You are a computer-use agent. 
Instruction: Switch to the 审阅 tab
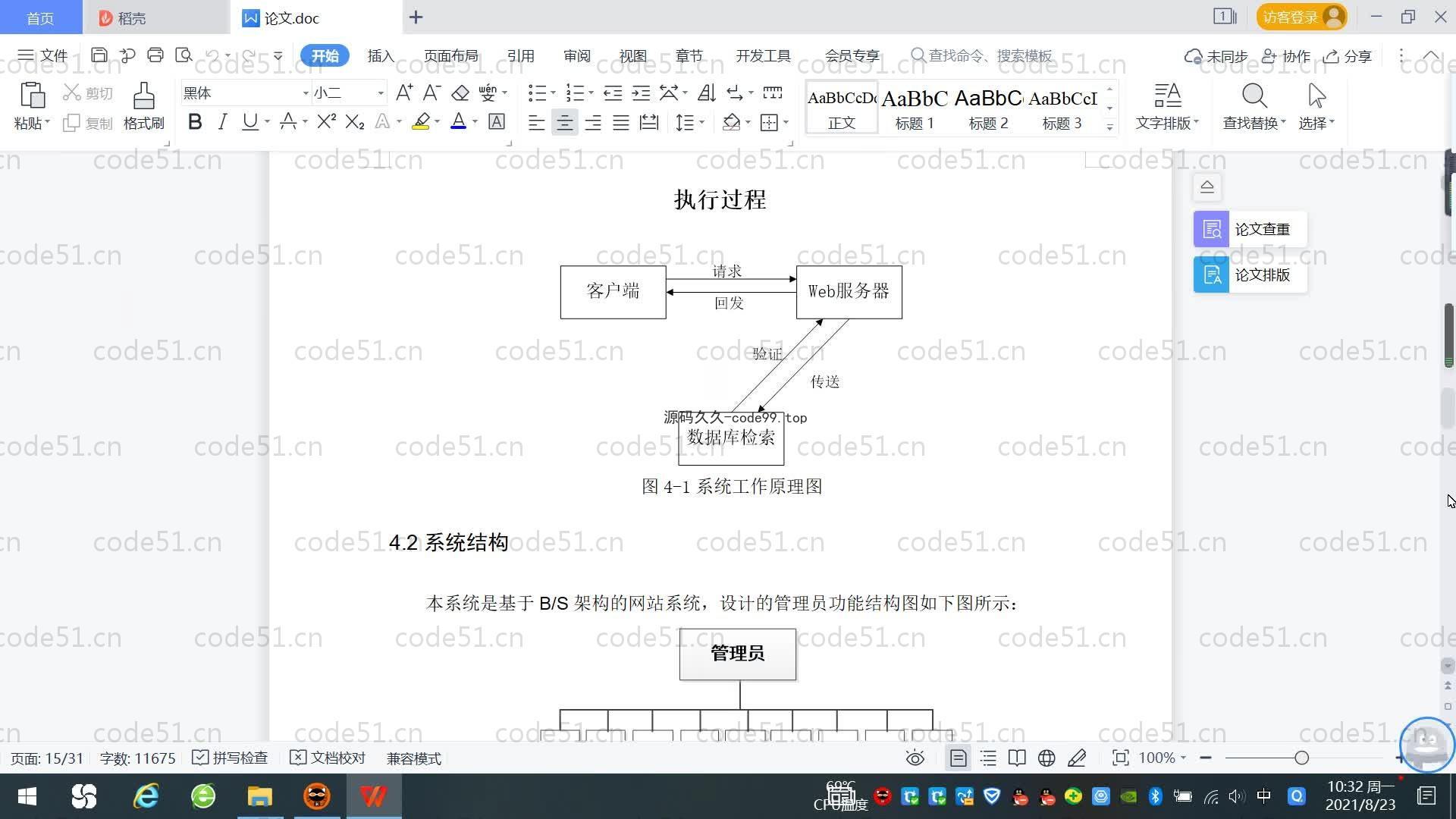pyautogui.click(x=576, y=55)
